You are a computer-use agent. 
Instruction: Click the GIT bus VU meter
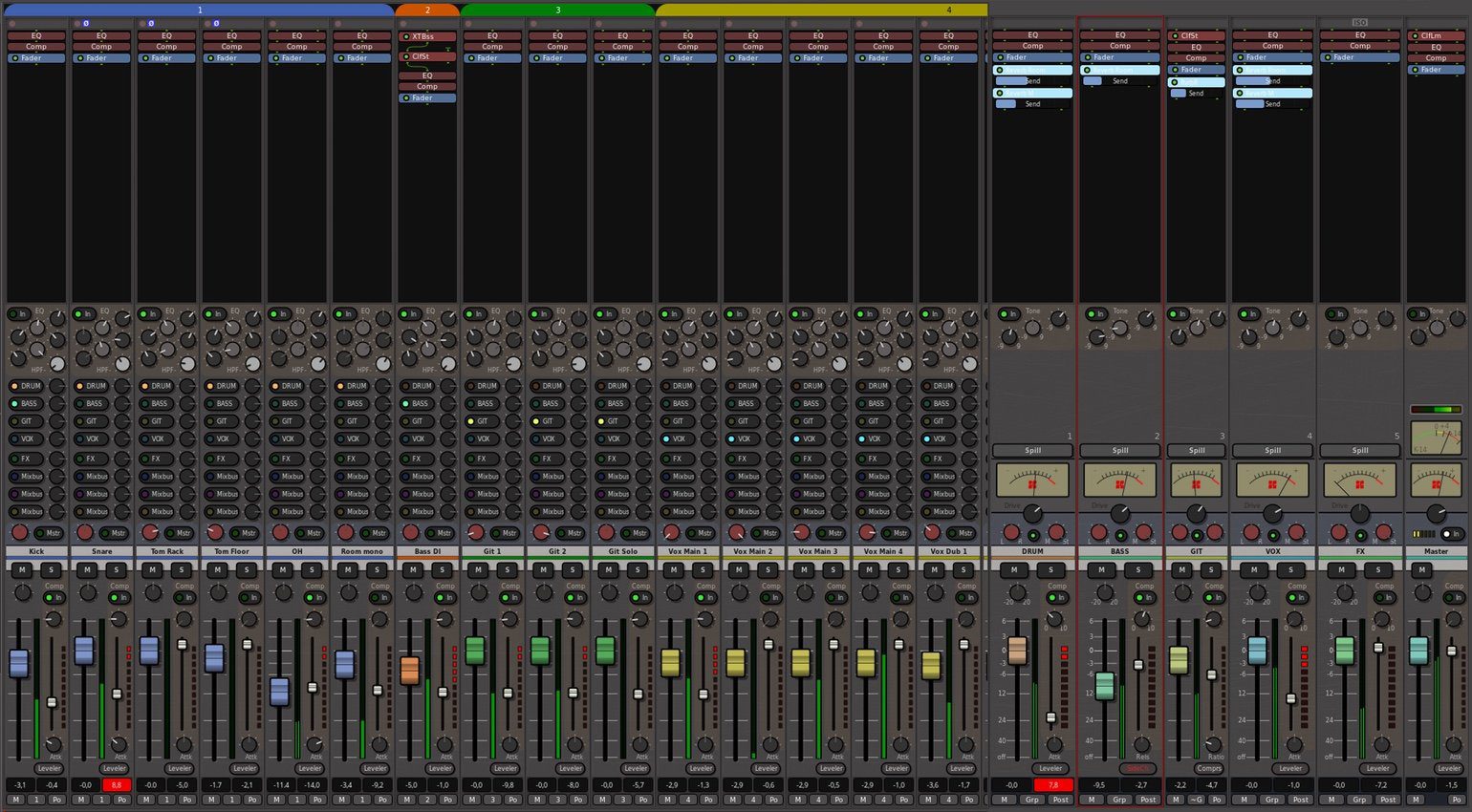(x=1197, y=481)
